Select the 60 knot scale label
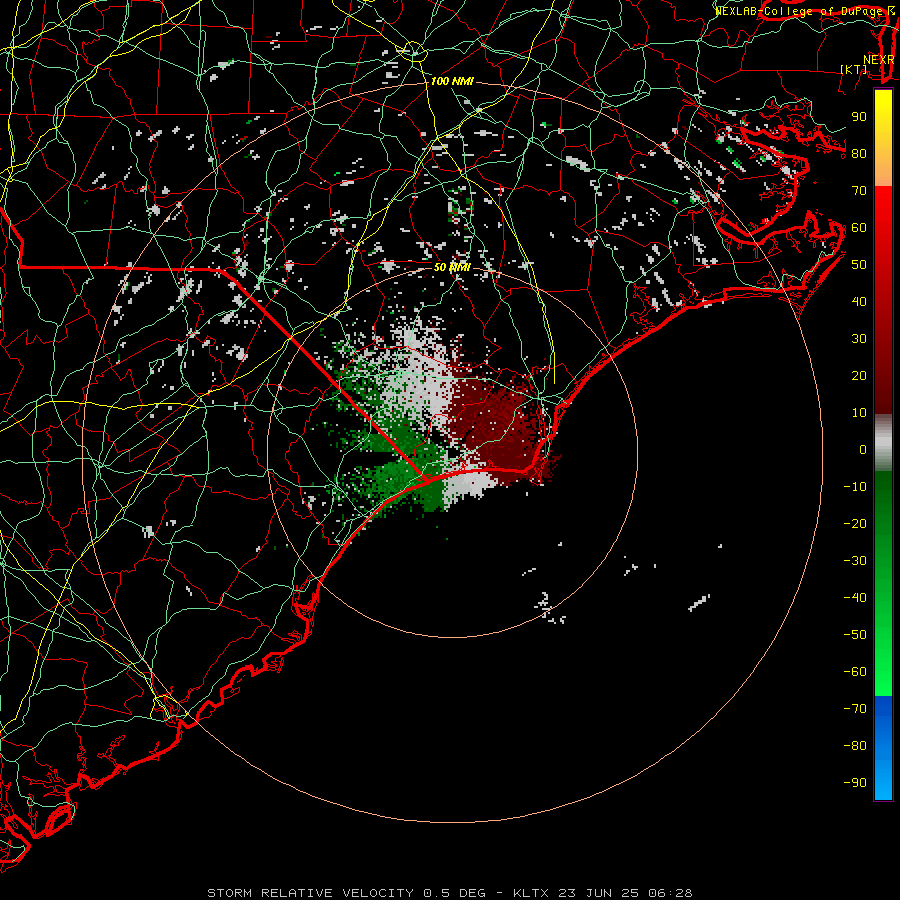The height and width of the screenshot is (900, 900). coord(859,227)
